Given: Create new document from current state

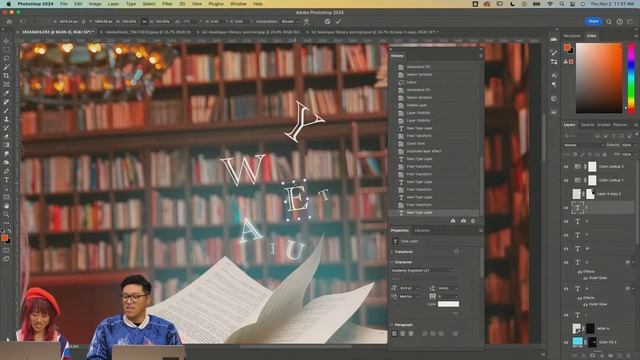Looking at the screenshot, I should (x=453, y=221).
